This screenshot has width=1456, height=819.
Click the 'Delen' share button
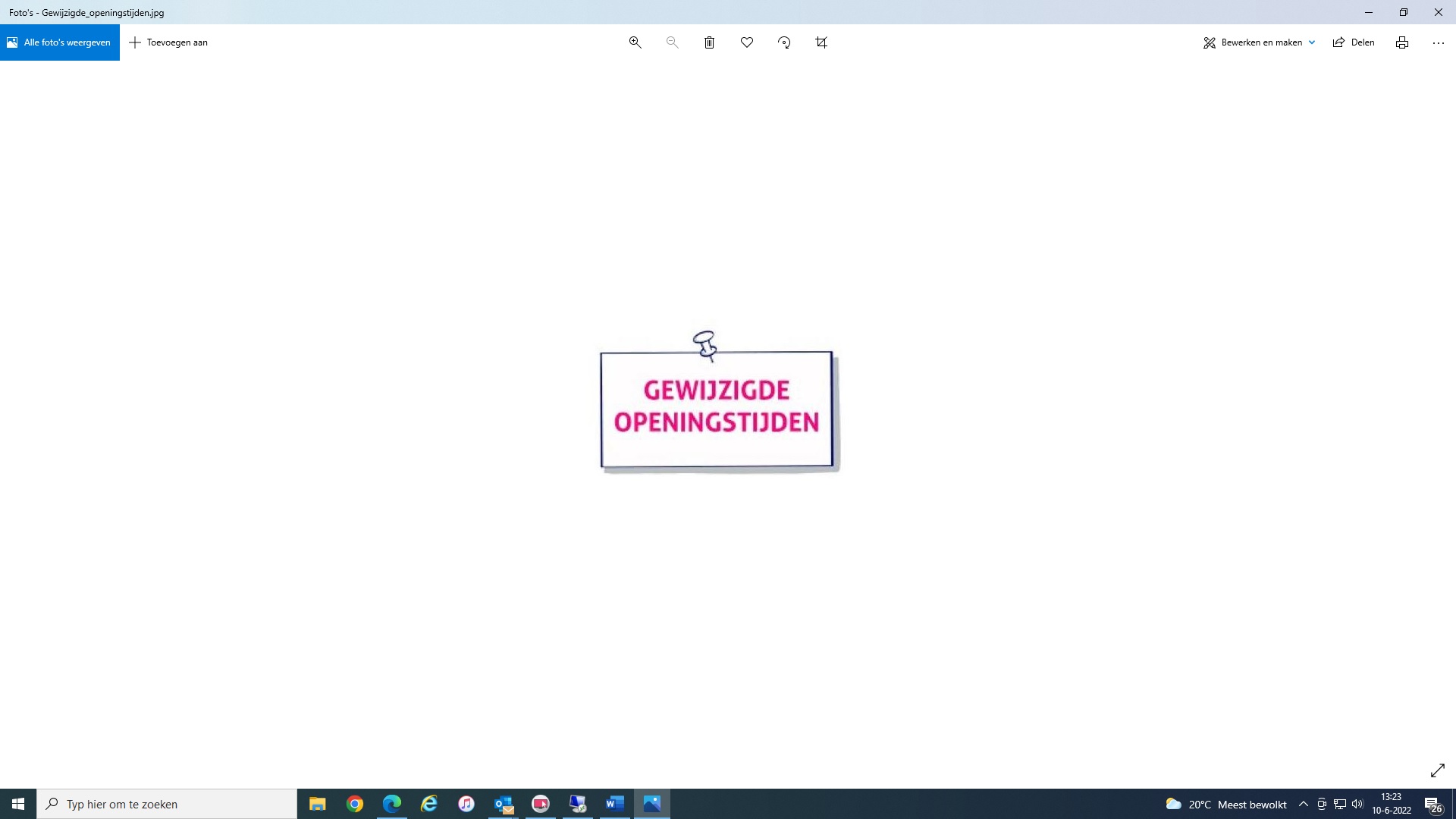1354,42
